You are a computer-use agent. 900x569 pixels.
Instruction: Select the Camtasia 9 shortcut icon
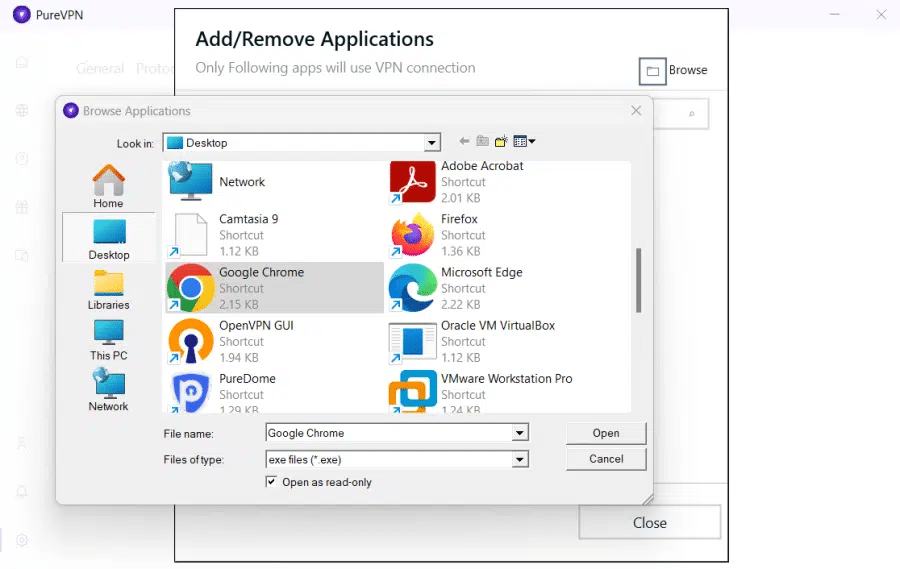click(x=190, y=234)
